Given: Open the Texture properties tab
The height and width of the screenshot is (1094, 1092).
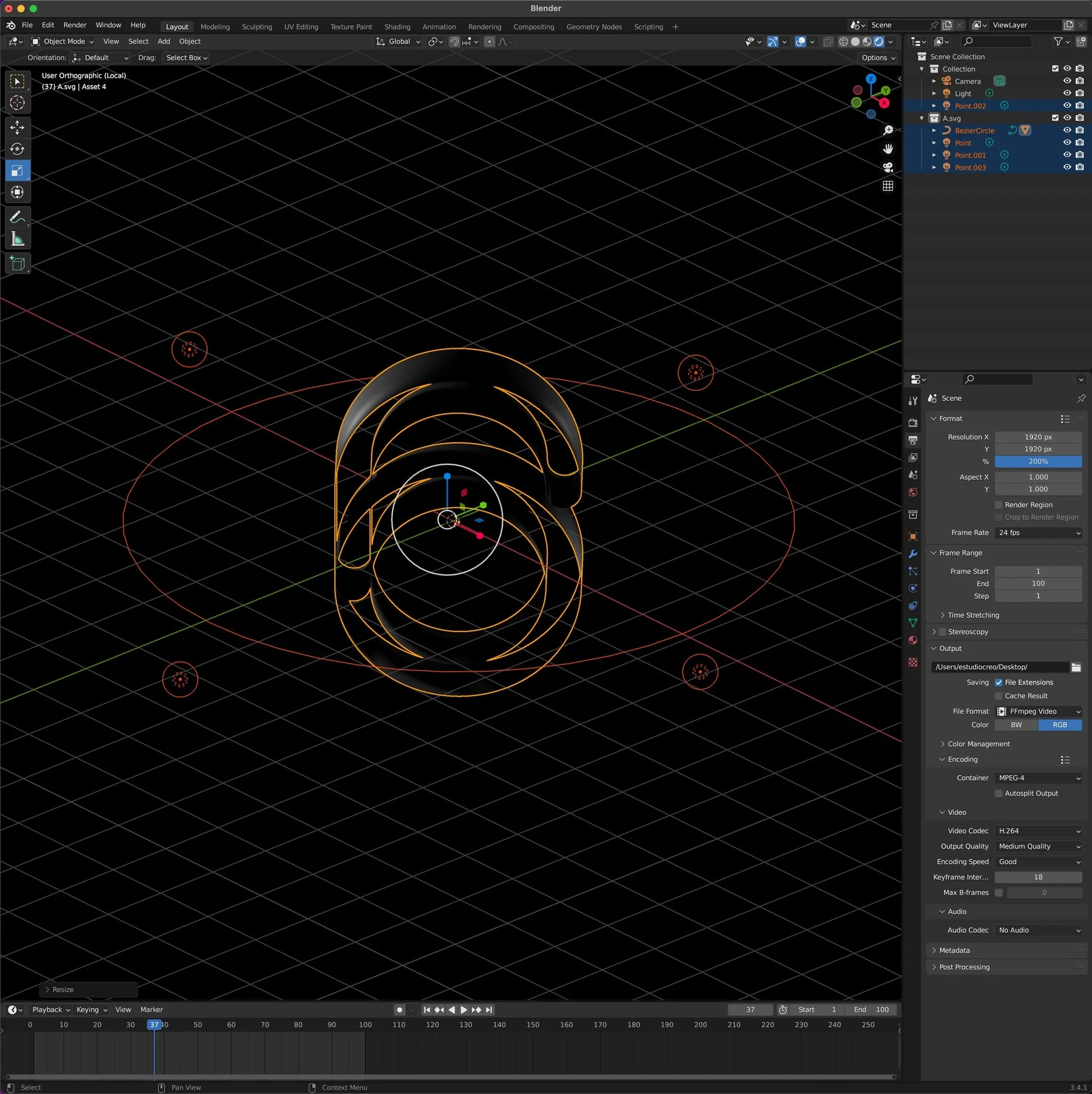Looking at the screenshot, I should tap(913, 663).
